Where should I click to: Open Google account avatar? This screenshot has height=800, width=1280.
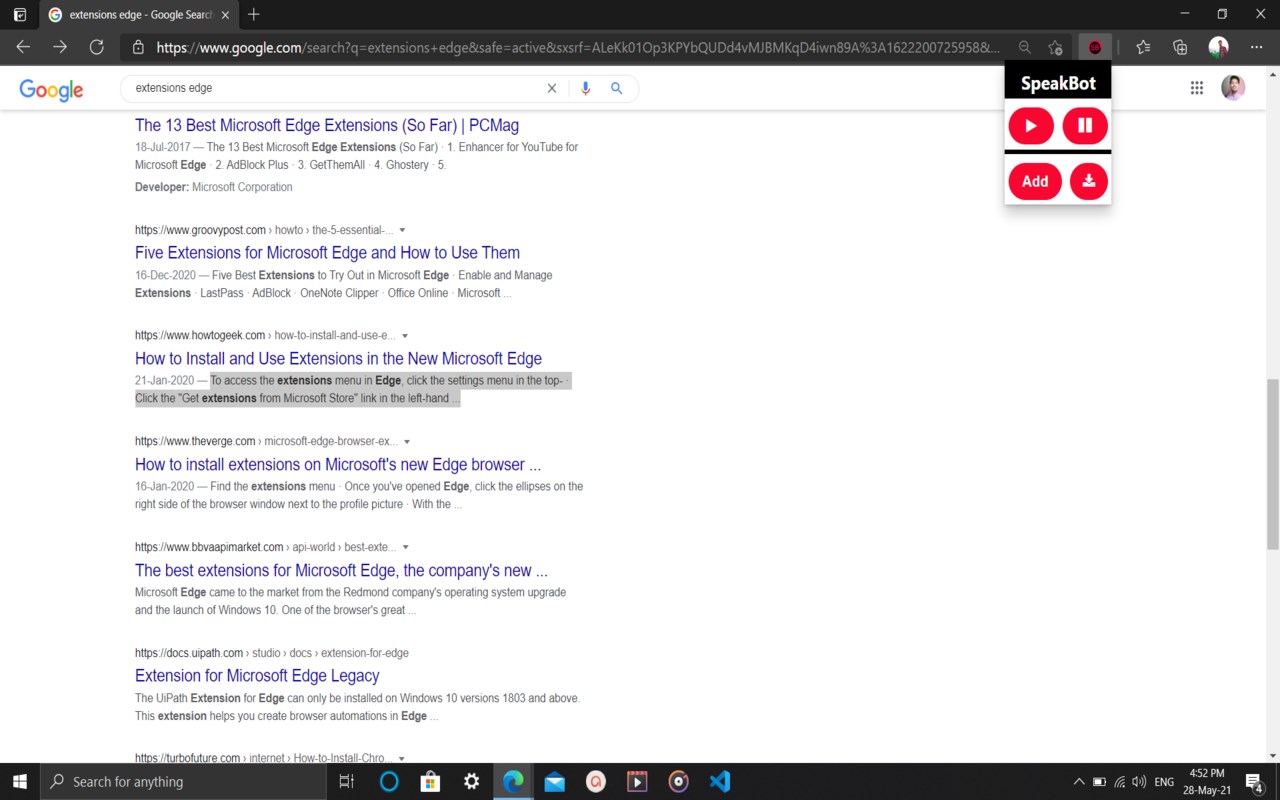1233,88
